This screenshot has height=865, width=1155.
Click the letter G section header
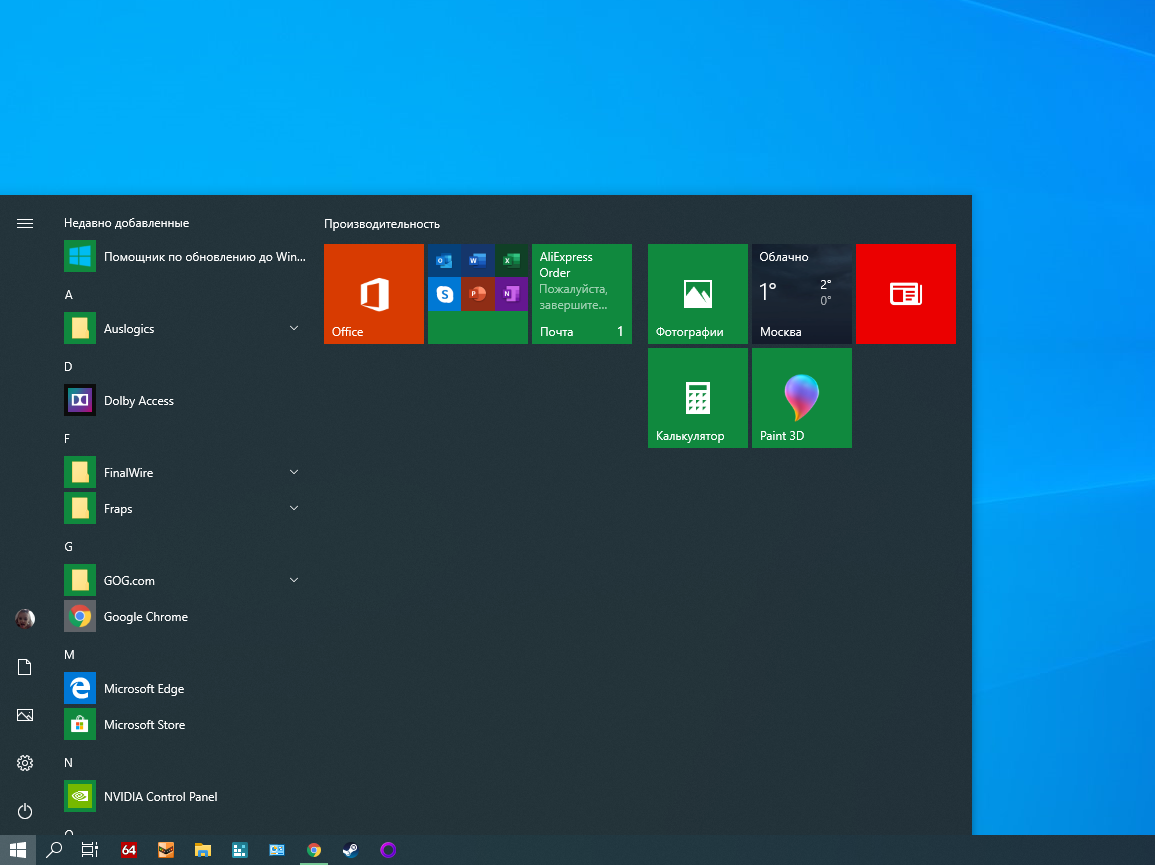[69, 547]
